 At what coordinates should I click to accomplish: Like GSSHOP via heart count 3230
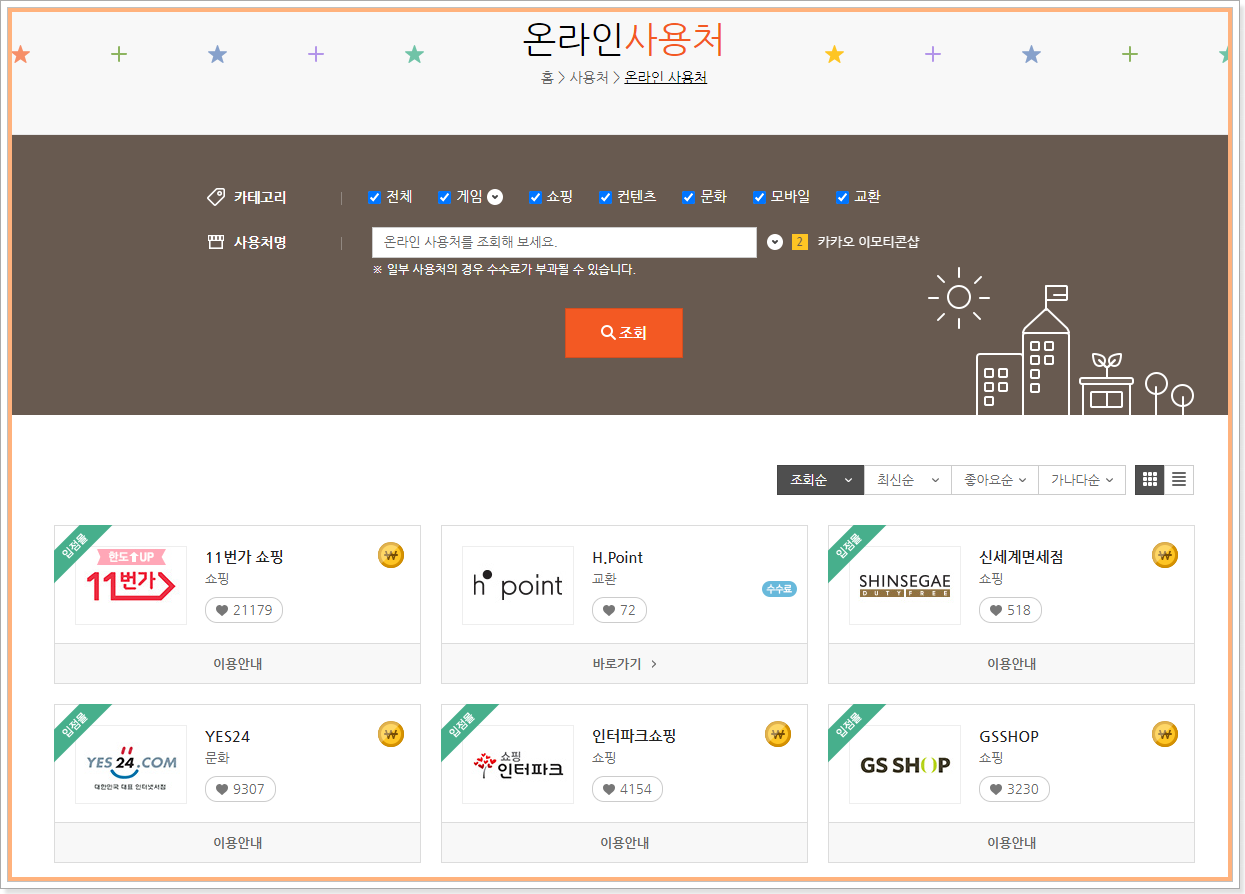pos(1014,789)
